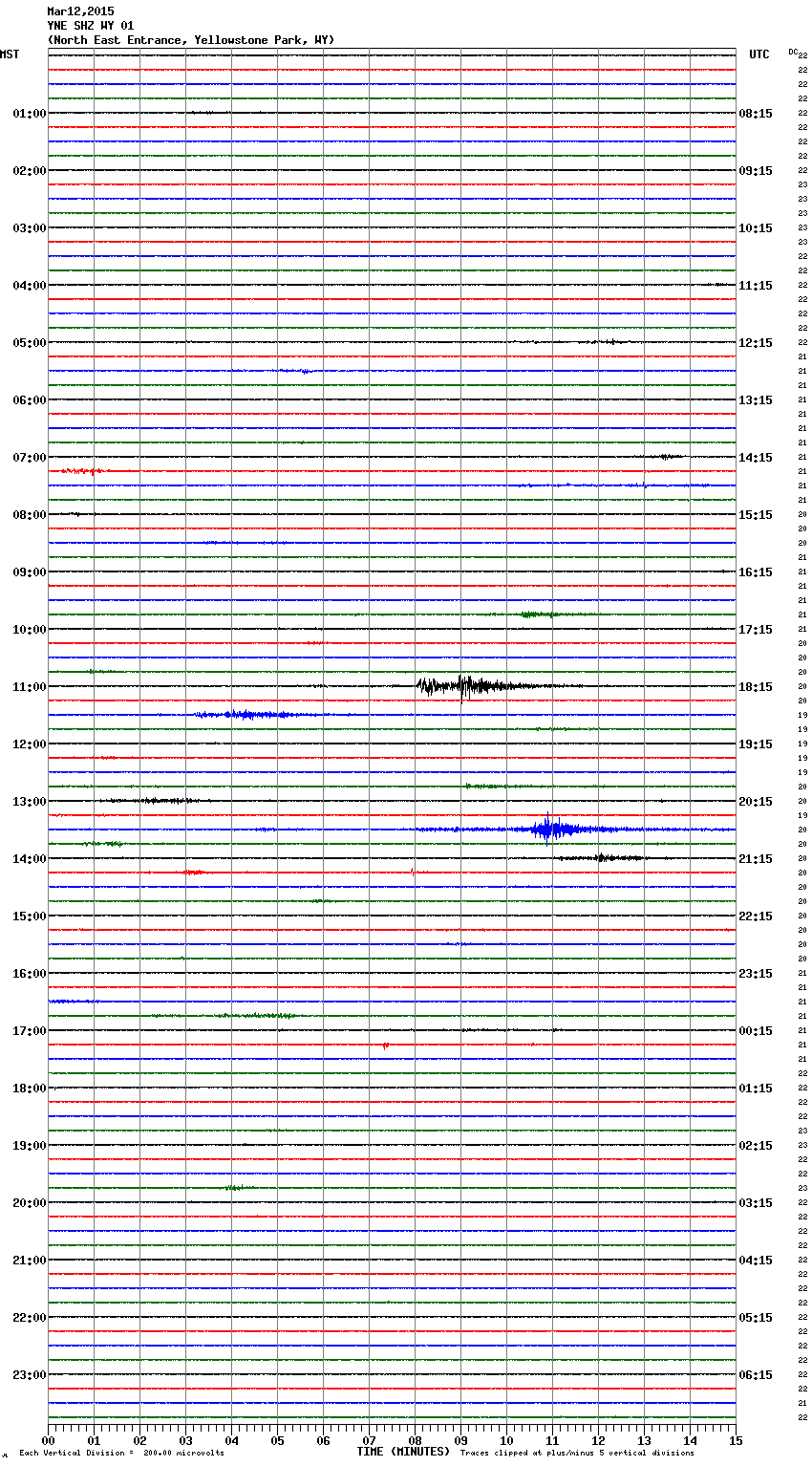This screenshot has height=1466, width=812.
Task: Click the North East Entrance location title
Action: (x=191, y=40)
